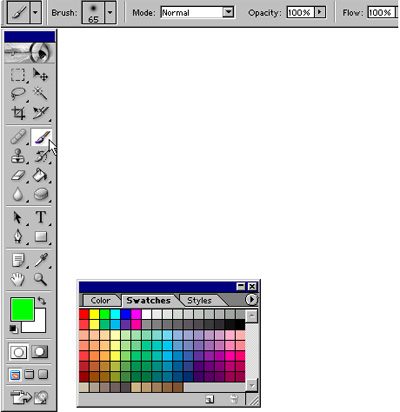Click the Brush tool preset icon in options bar
The width and height of the screenshot is (400, 412).
[19, 13]
